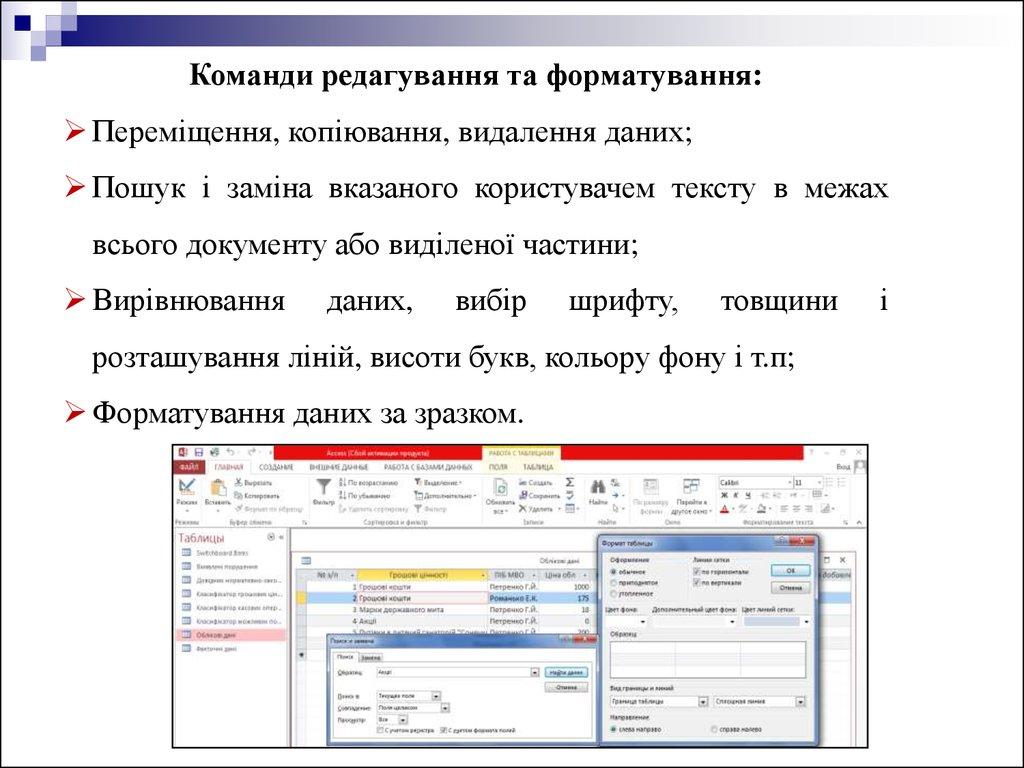This screenshot has height=768, width=1024.
Task: Click the Фильтр funnel icon
Action: point(324,487)
